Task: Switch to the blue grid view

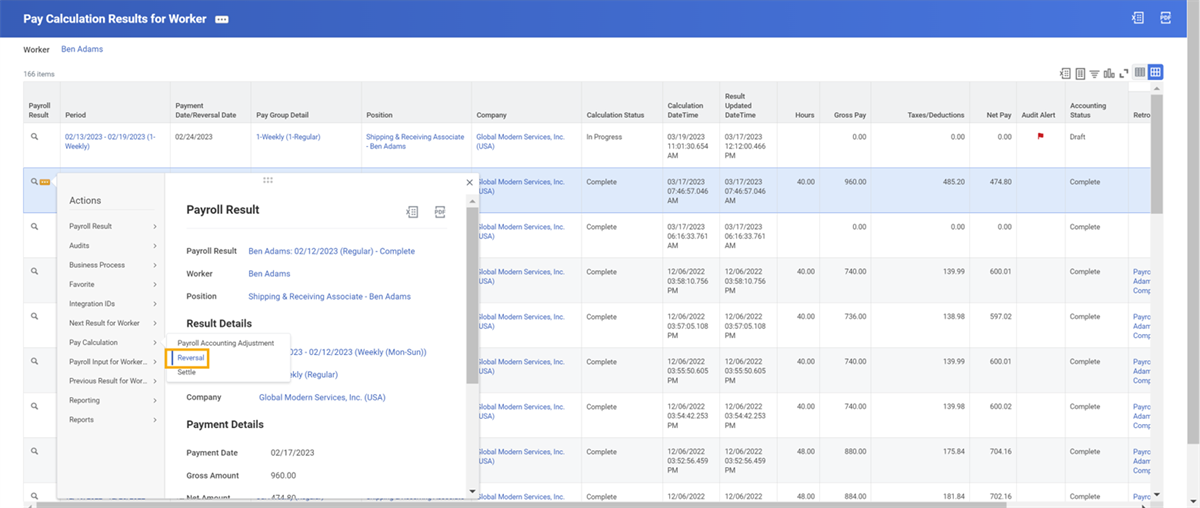Action: pyautogui.click(x=1155, y=73)
